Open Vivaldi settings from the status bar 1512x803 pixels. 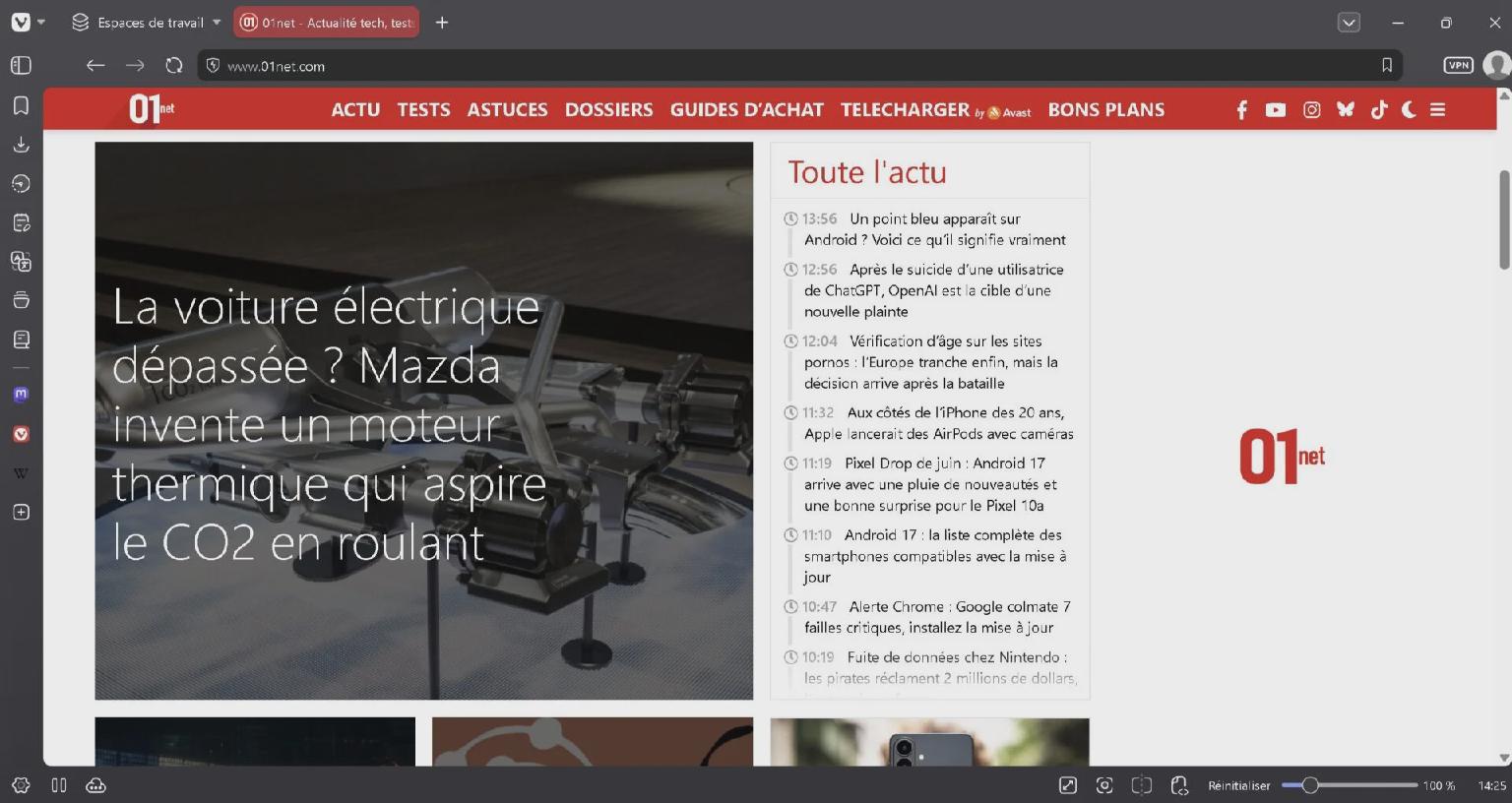(x=21, y=785)
